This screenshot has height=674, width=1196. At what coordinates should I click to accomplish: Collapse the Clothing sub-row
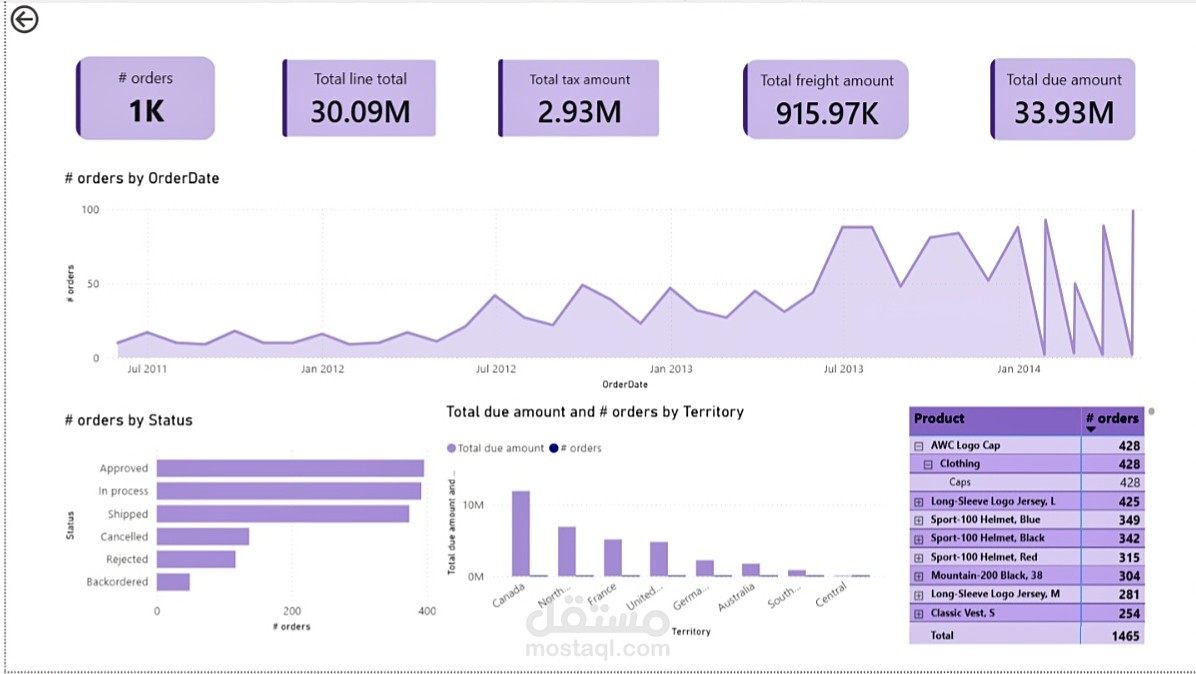coord(928,464)
